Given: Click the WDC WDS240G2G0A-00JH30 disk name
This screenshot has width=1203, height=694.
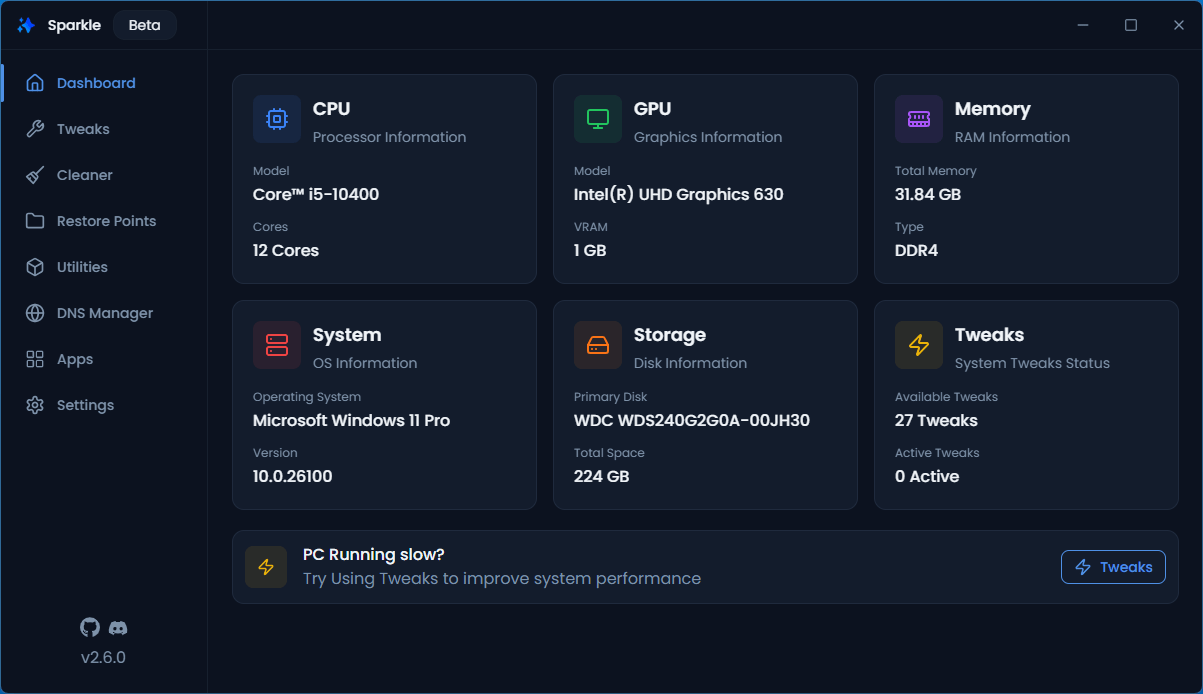Looking at the screenshot, I should point(692,420).
